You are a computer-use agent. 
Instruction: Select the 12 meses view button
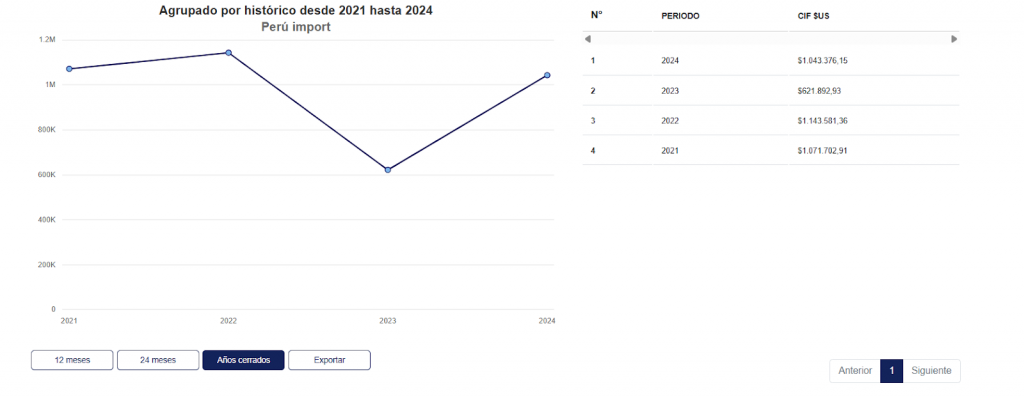72,360
